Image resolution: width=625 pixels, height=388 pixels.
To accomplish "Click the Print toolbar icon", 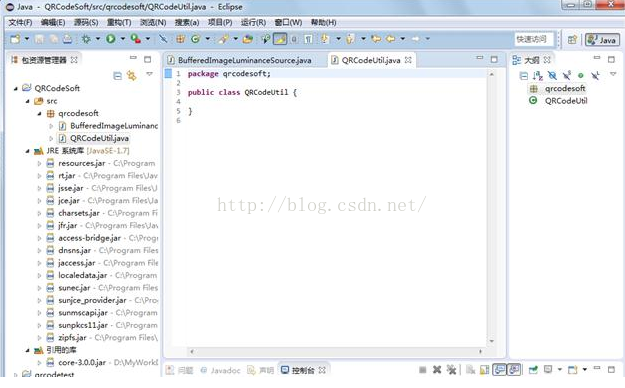I will 68,39.
